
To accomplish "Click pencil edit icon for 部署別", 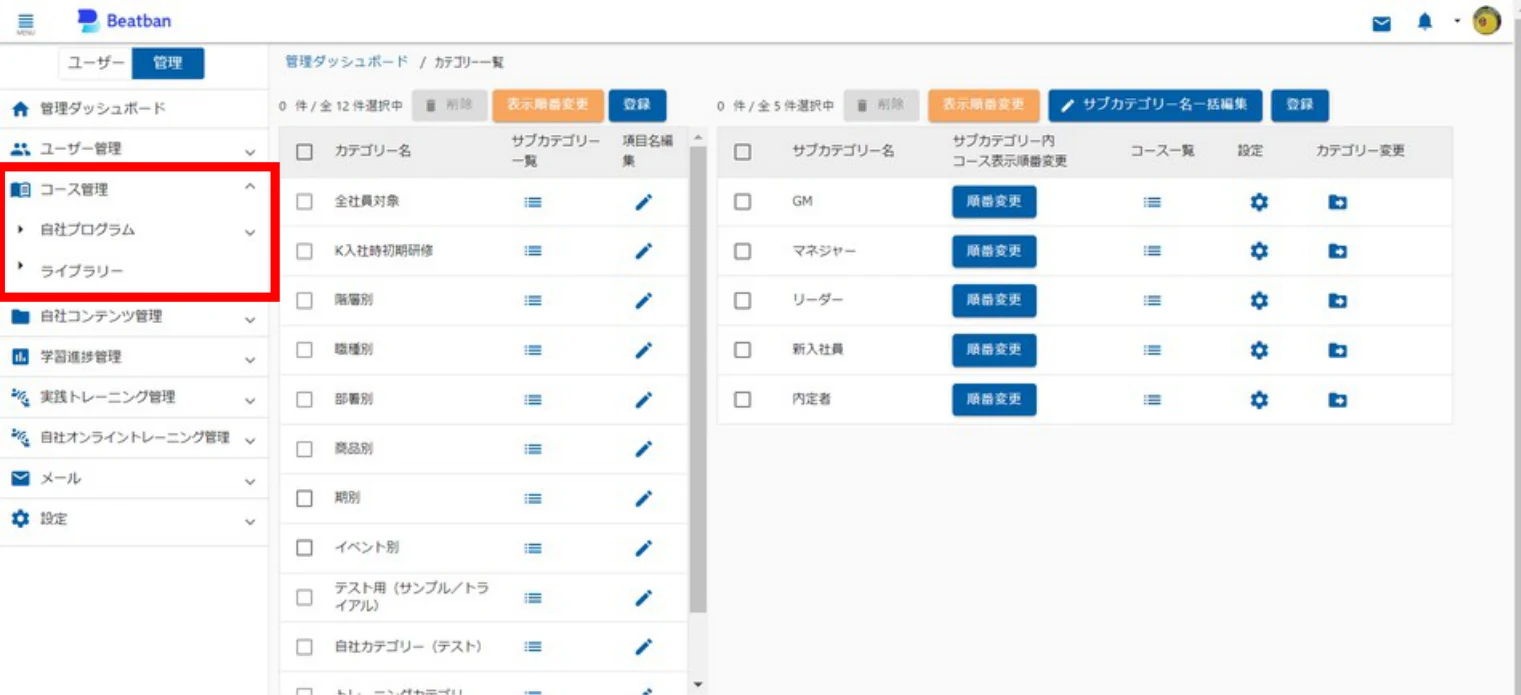I will coord(644,399).
